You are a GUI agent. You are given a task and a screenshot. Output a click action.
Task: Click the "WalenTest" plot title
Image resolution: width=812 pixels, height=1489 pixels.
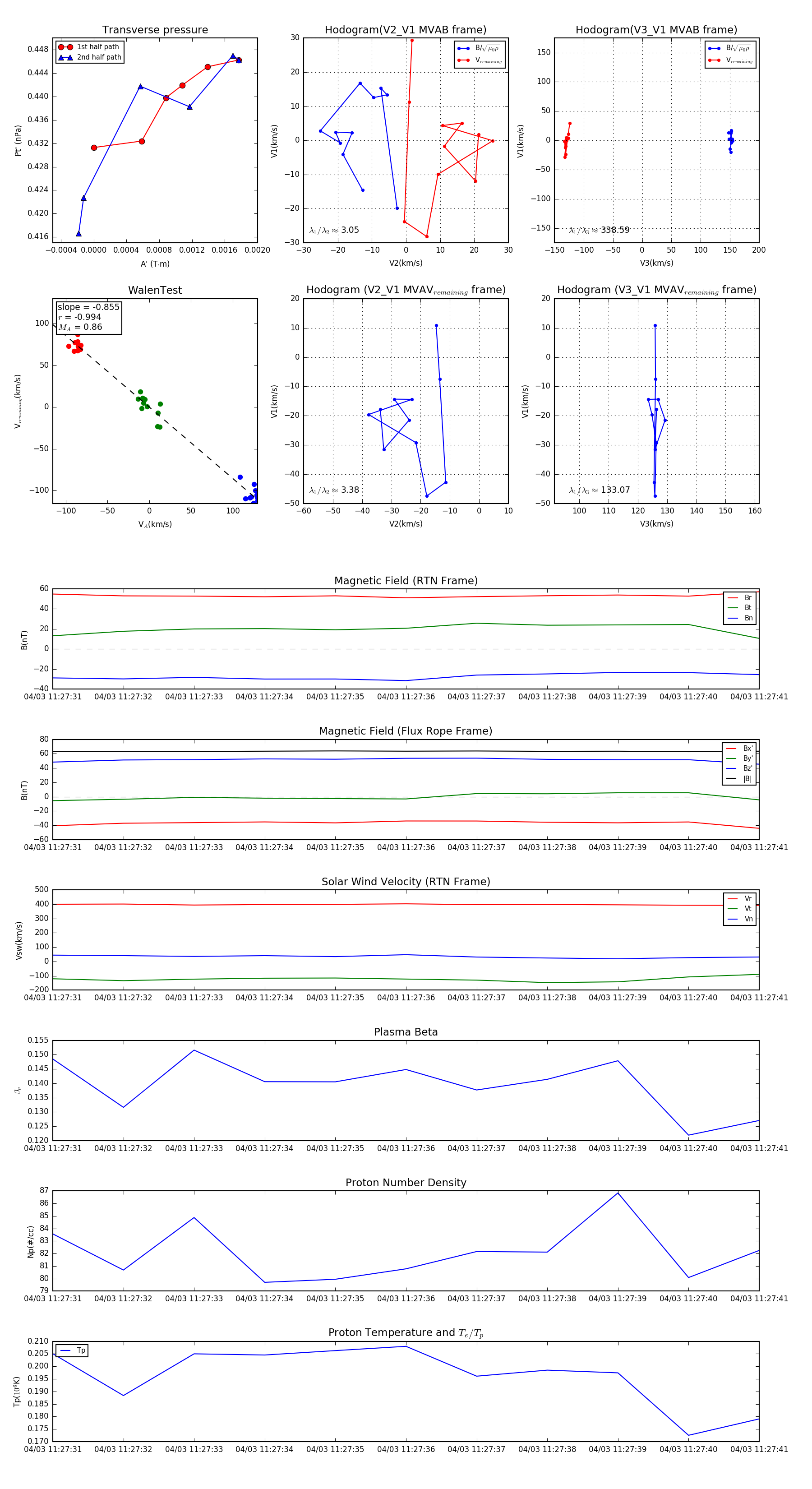tap(155, 290)
